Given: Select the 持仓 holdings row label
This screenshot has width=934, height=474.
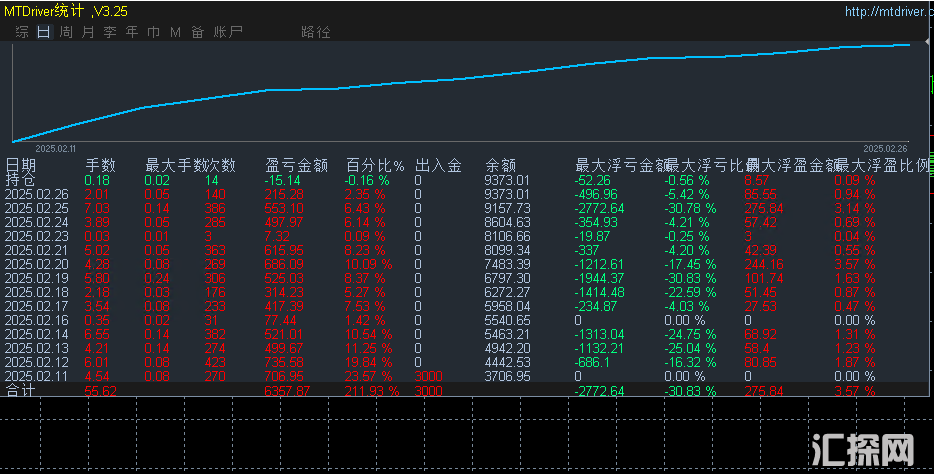Looking at the screenshot, I should (20, 180).
